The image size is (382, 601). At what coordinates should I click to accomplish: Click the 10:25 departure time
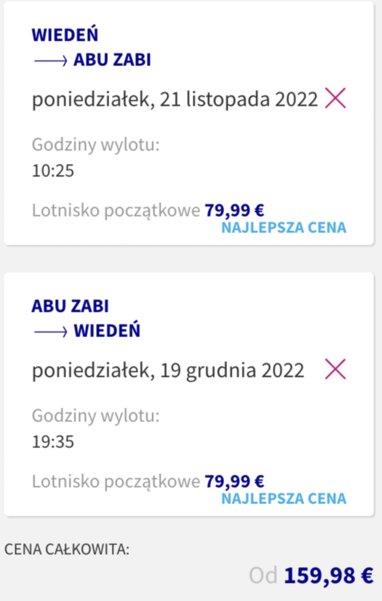53,171
